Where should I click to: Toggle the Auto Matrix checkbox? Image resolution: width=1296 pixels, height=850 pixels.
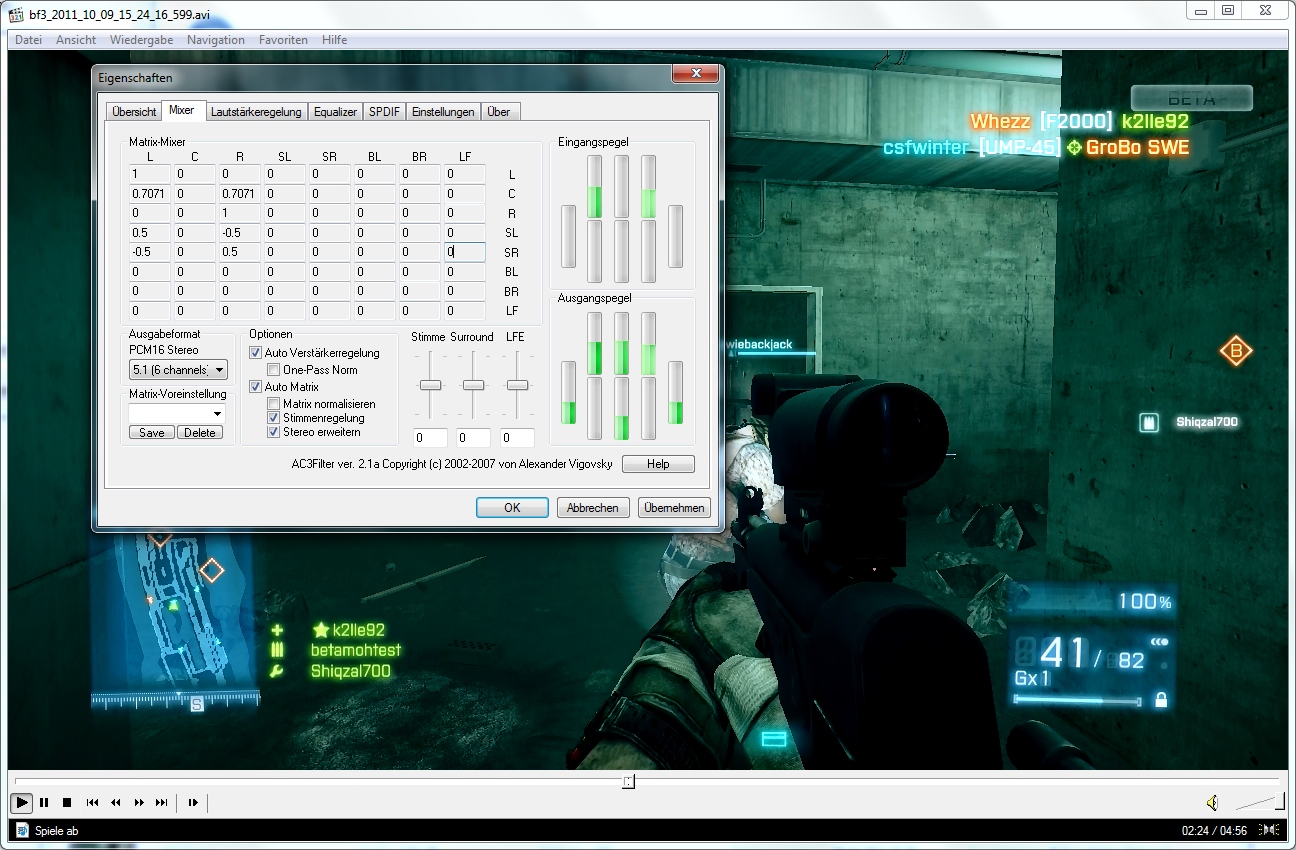256,387
